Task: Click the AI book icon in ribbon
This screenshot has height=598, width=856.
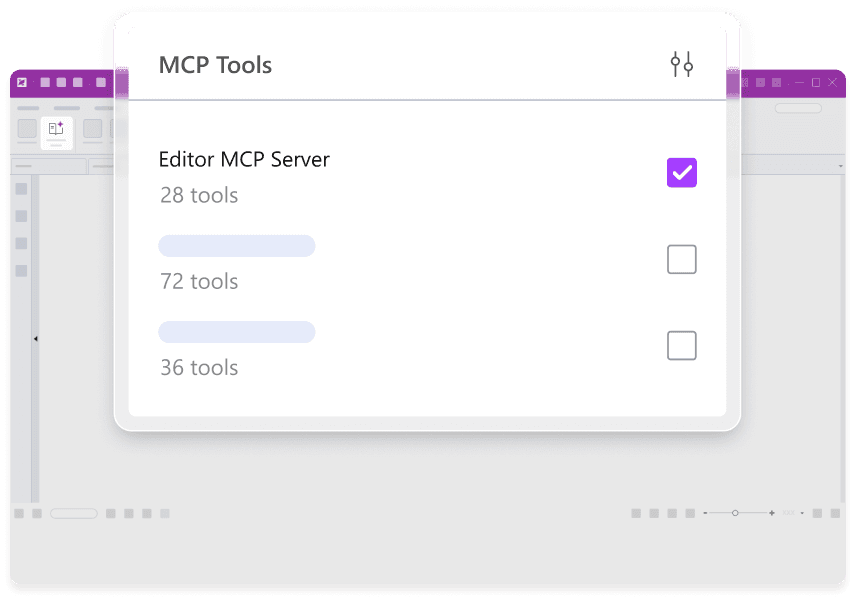Action: point(56,129)
